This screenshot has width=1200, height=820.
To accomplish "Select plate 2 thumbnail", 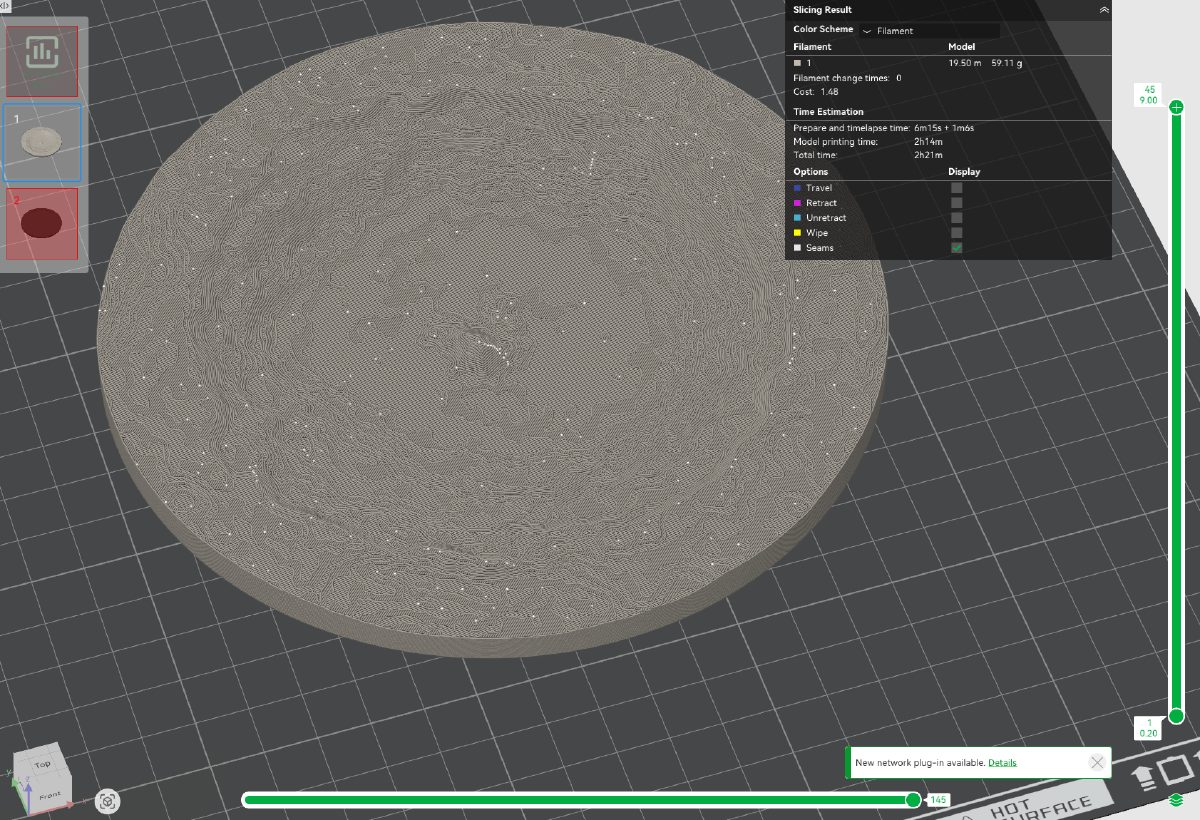I will [x=42, y=224].
